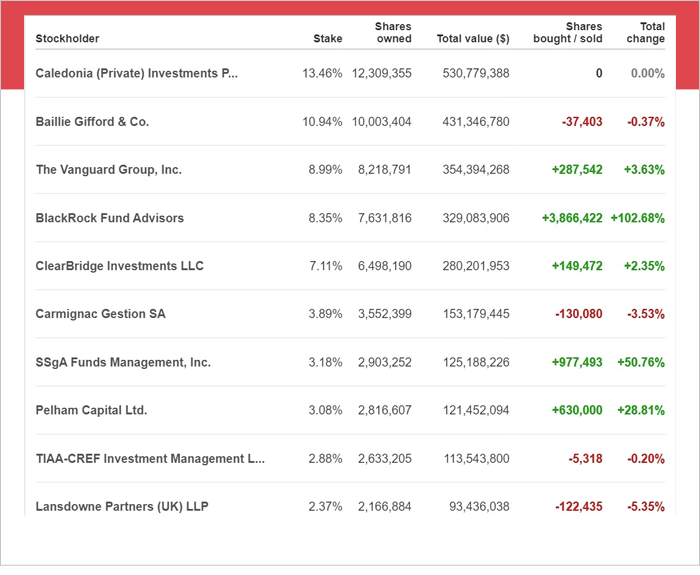
Task: Select Caledonia (Private) Investments stockholder name
Action: [137, 73]
